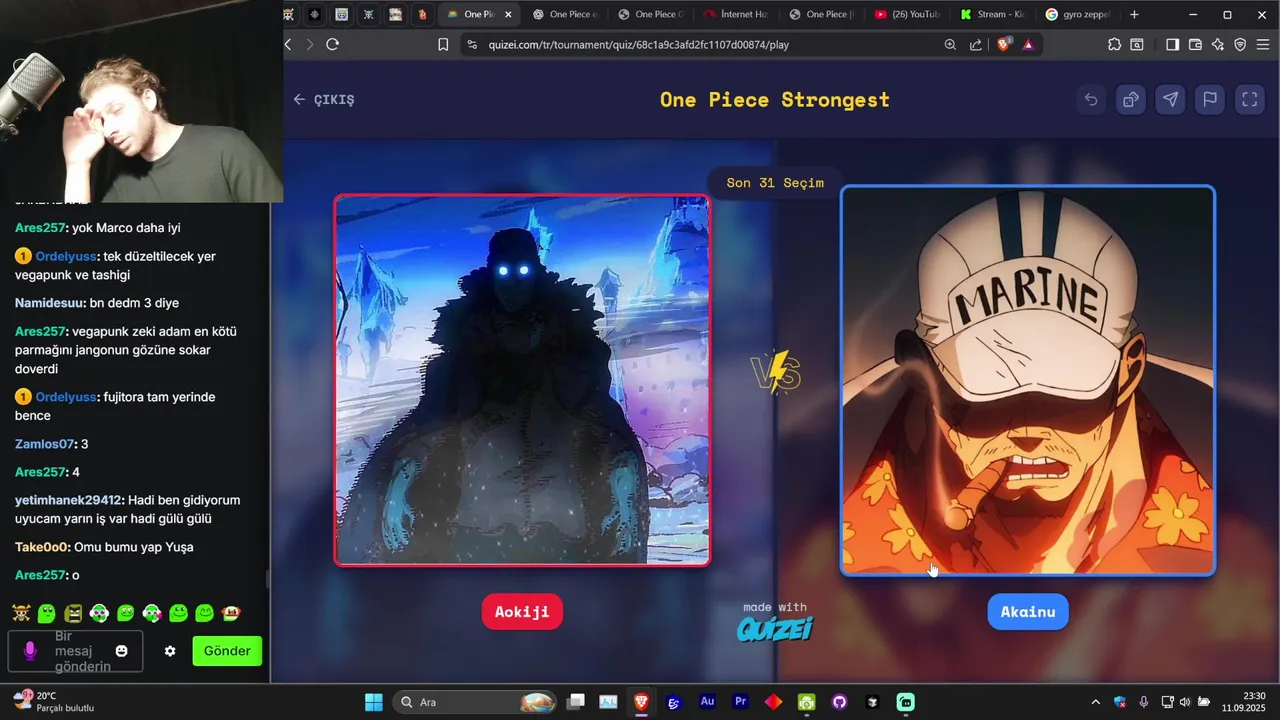Screen dimensions: 1280x720
Task: Click the quizei.com address bar URL
Action: click(638, 44)
